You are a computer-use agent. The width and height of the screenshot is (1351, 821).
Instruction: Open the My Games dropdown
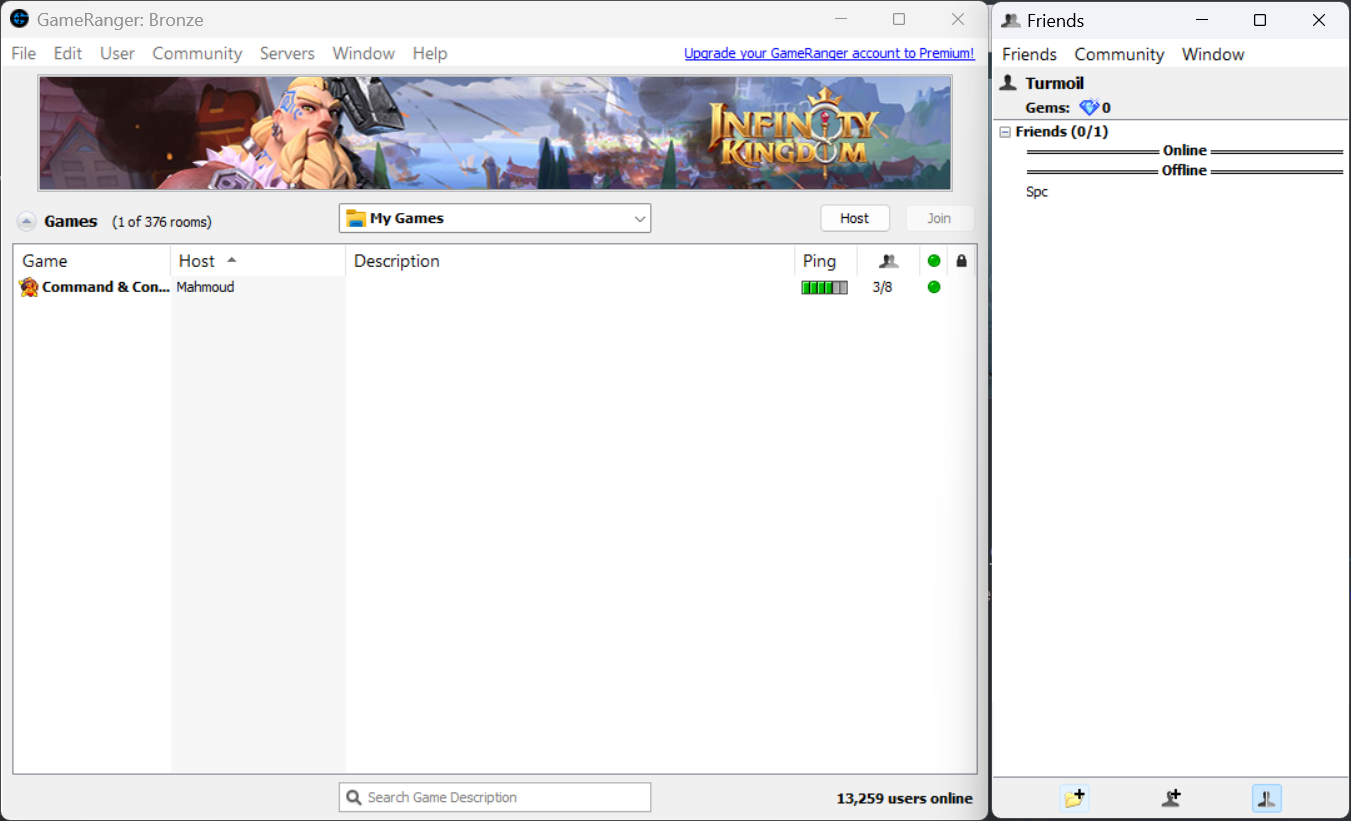[640, 219]
